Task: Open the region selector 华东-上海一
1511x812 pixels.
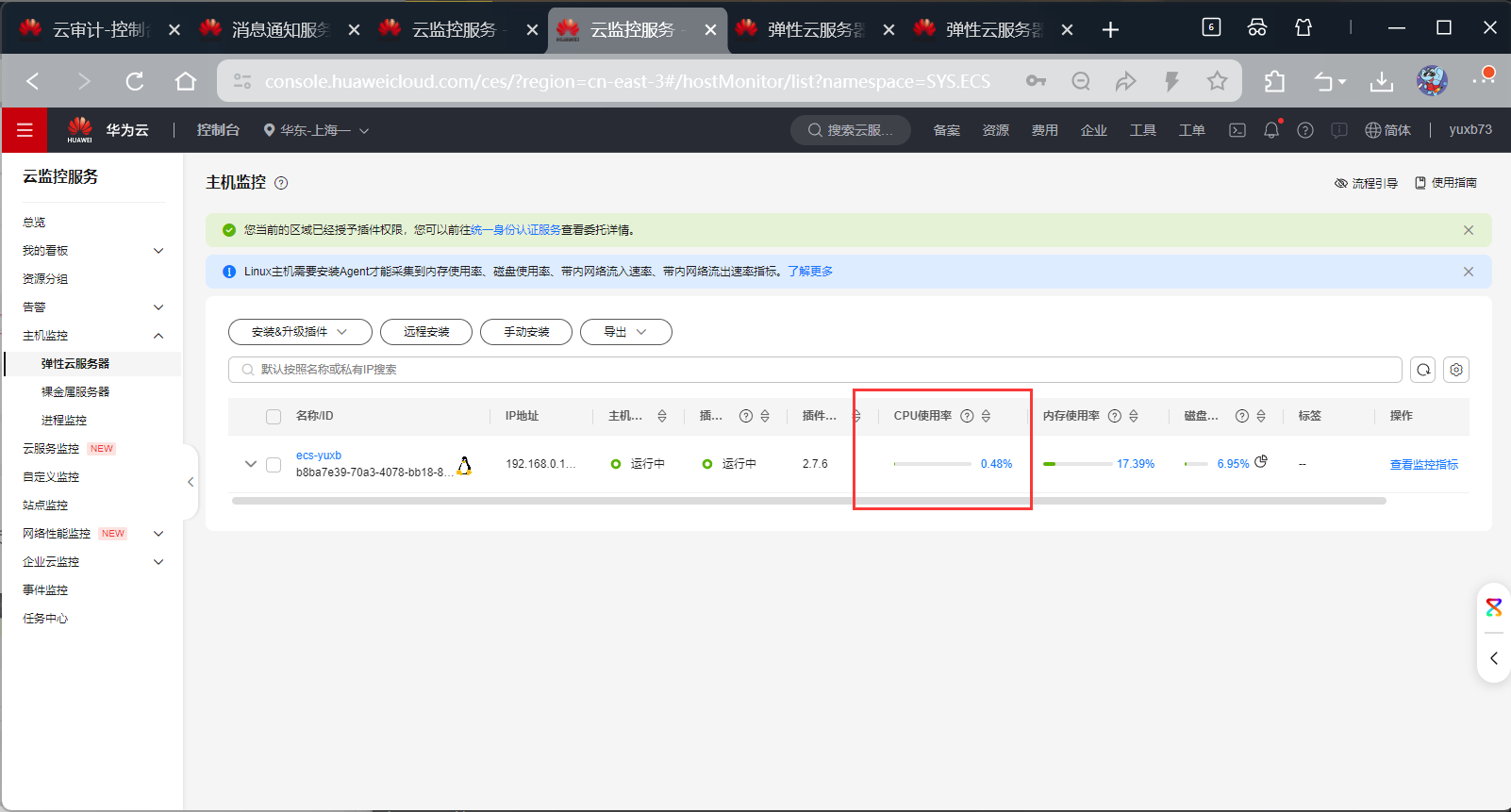Action: point(316,130)
